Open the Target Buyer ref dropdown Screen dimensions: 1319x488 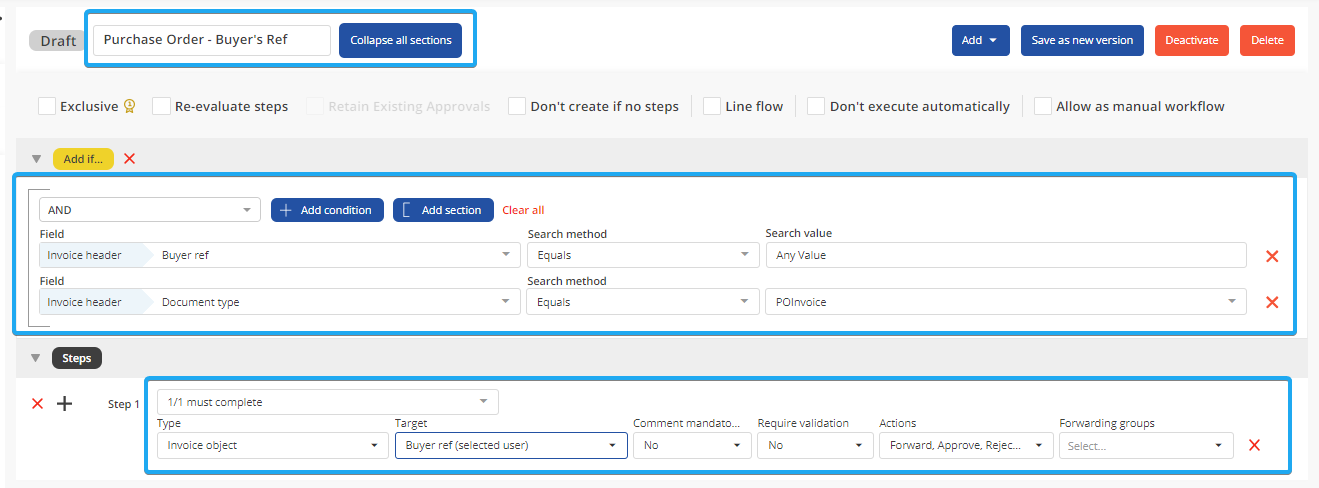511,445
